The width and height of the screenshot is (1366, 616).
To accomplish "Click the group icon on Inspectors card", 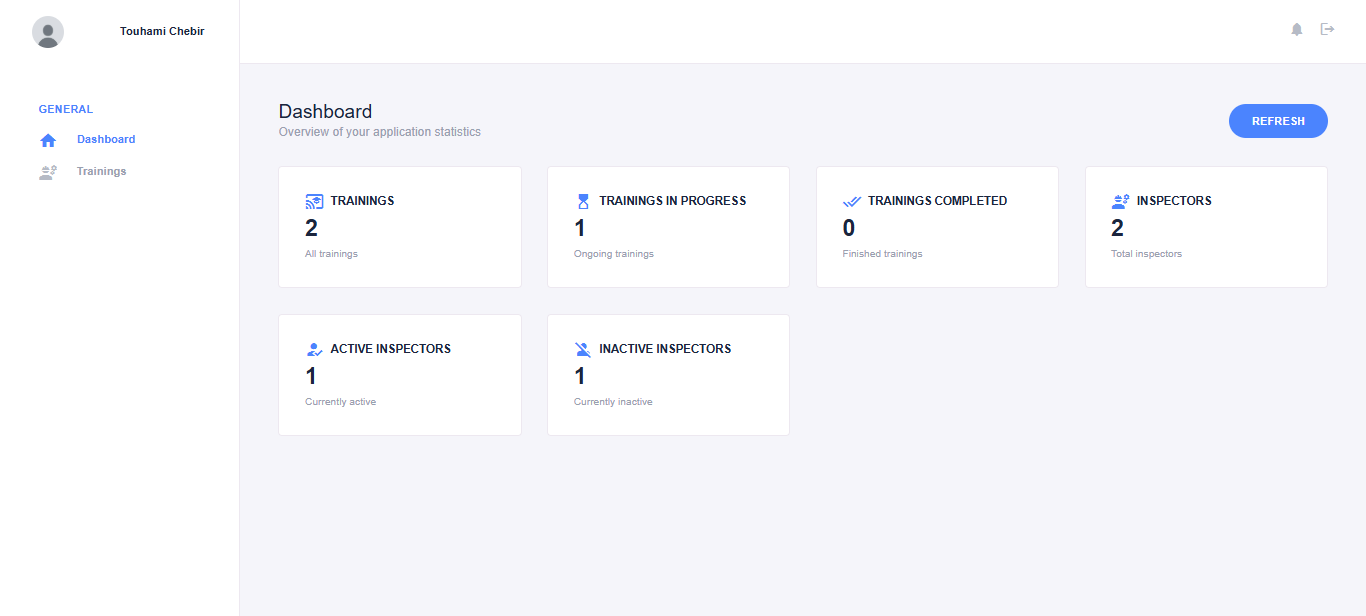I will point(1119,199).
